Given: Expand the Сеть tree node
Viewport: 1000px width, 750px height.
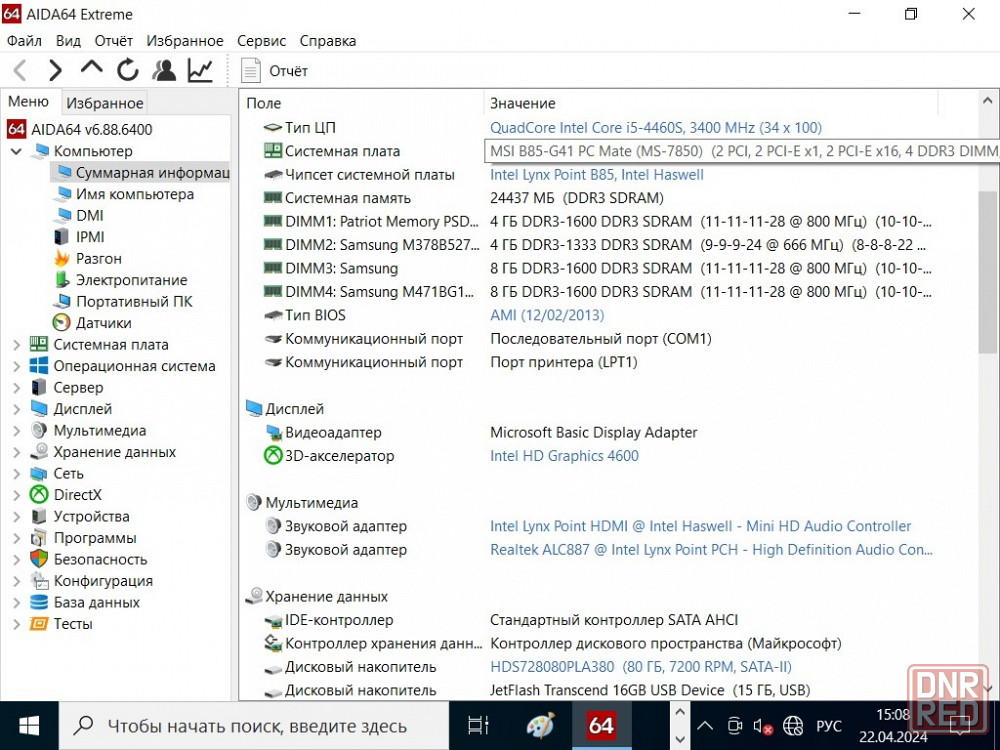Looking at the screenshot, I should pyautogui.click(x=17, y=473).
